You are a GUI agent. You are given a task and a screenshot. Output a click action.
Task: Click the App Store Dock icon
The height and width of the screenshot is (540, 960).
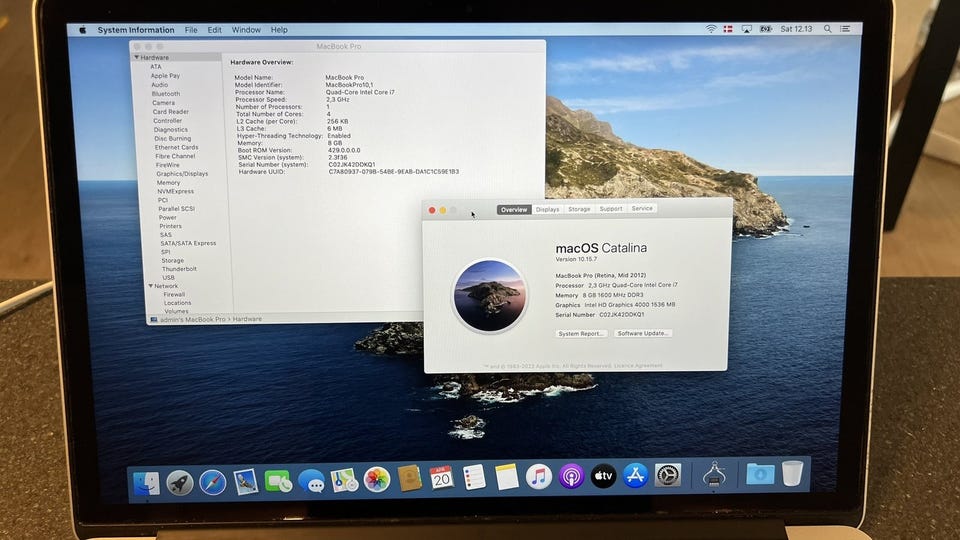tap(636, 476)
